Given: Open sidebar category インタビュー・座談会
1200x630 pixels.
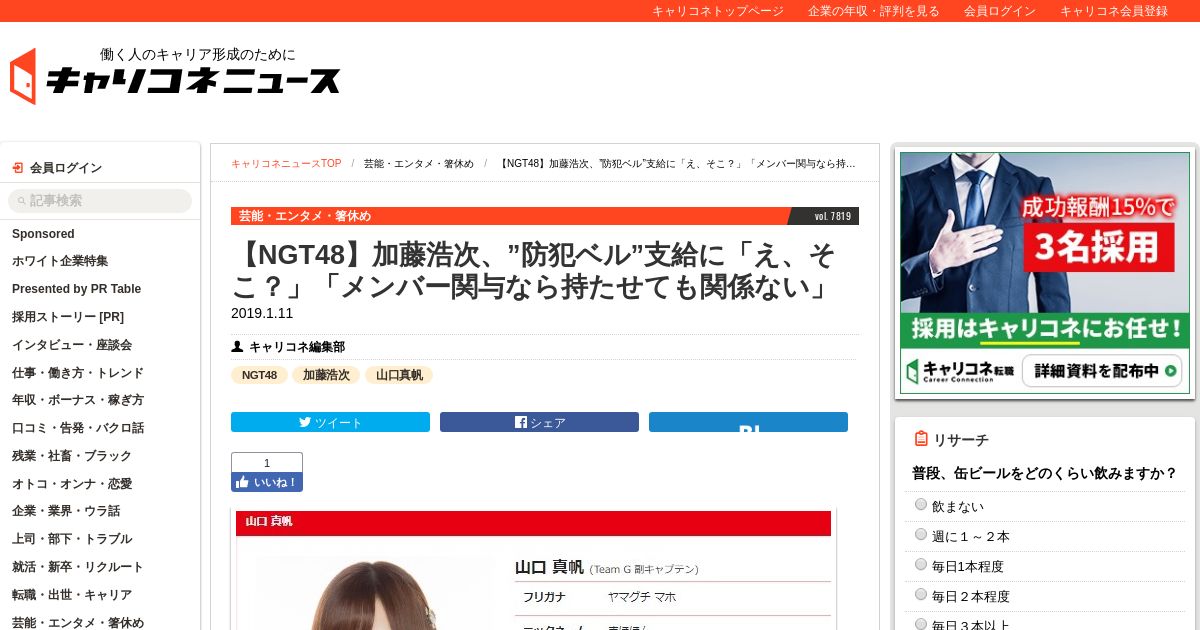Looking at the screenshot, I should click(72, 345).
